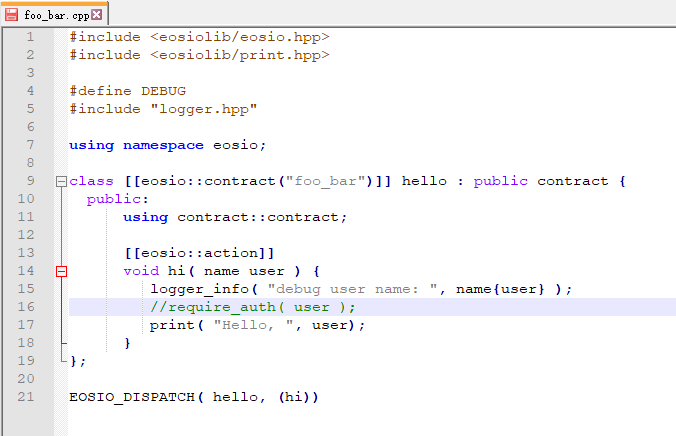
Task: Click the 'class' keyword on line 9
Action: coord(91,181)
